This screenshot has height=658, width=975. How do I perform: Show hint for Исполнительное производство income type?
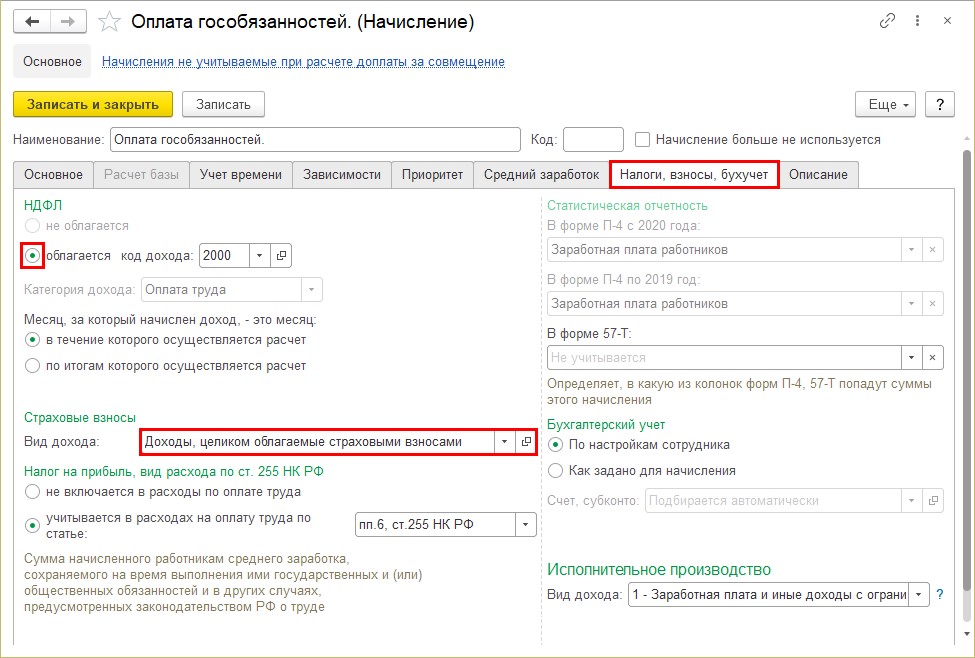point(940,595)
